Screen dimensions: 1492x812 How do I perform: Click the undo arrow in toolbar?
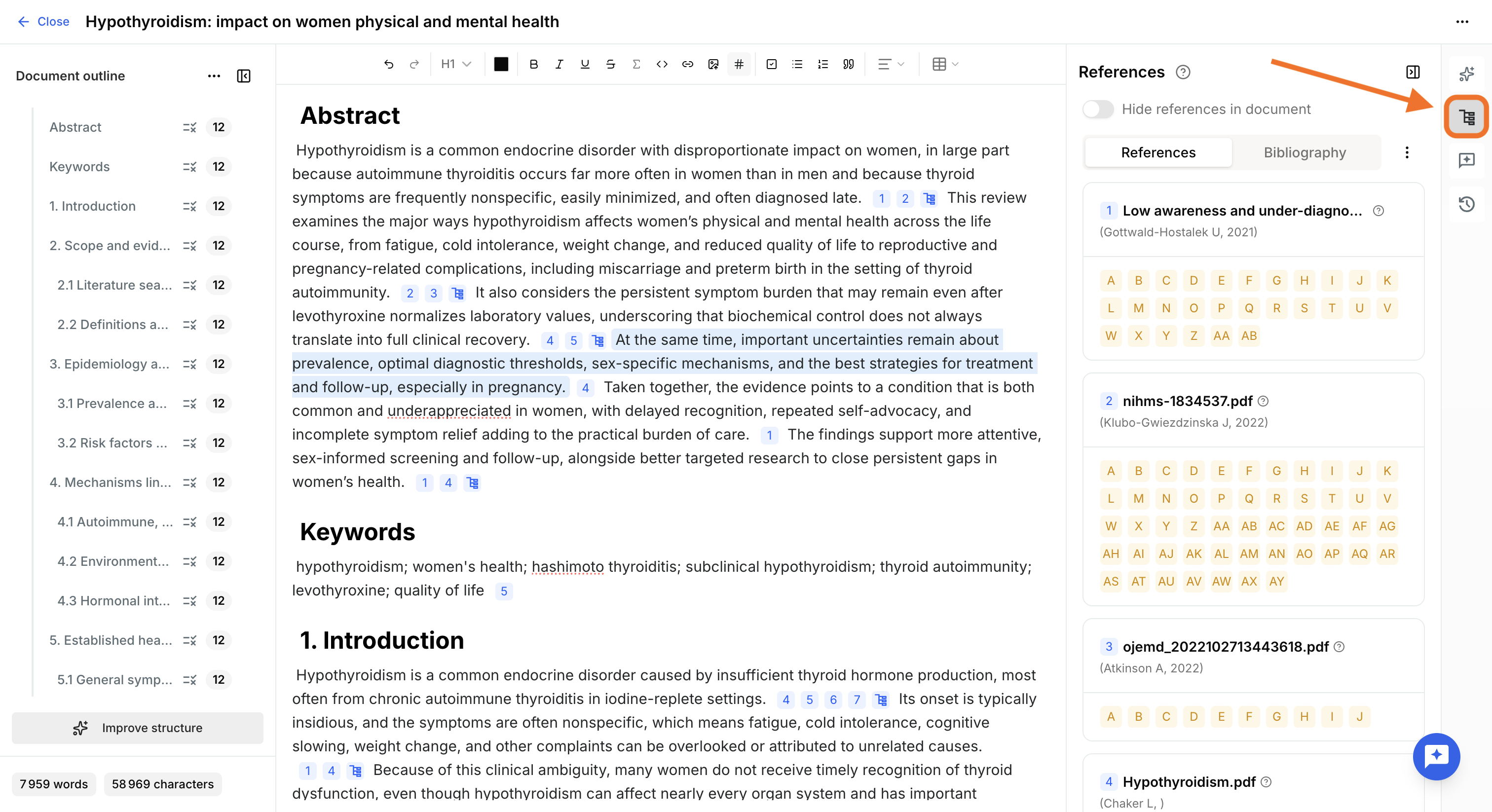pyautogui.click(x=389, y=64)
